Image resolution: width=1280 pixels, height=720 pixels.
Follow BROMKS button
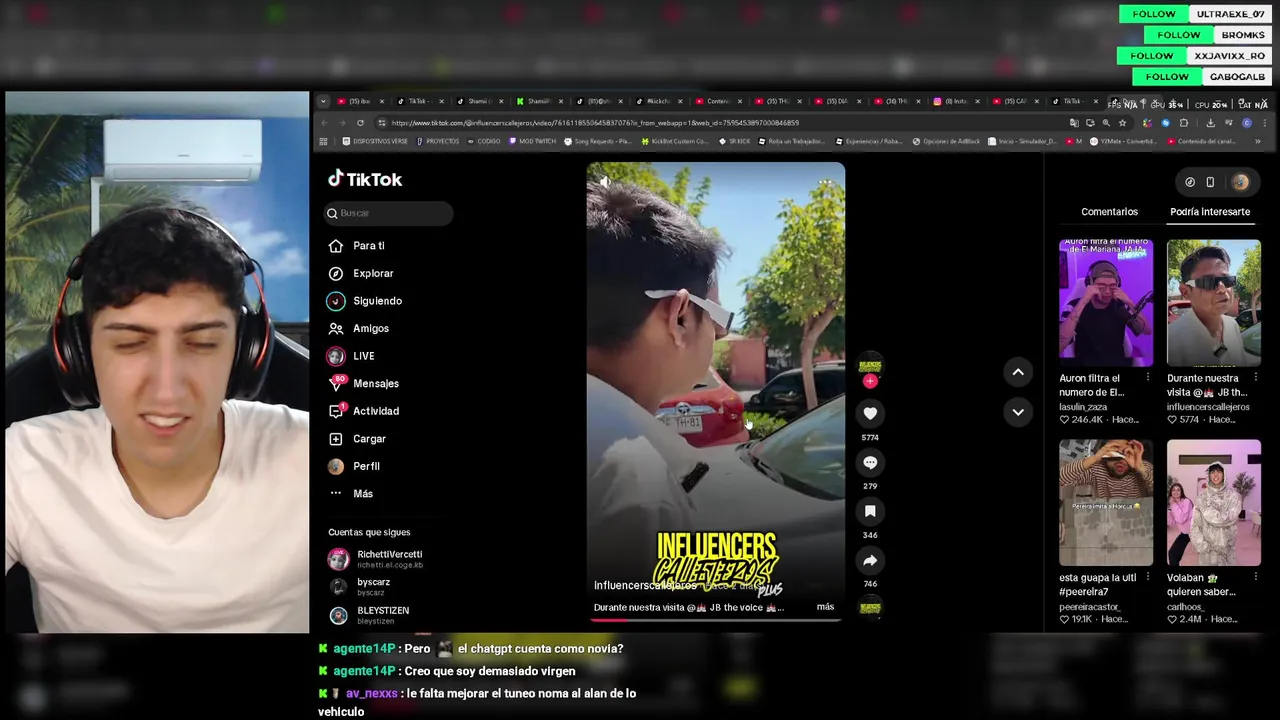pos(1179,35)
